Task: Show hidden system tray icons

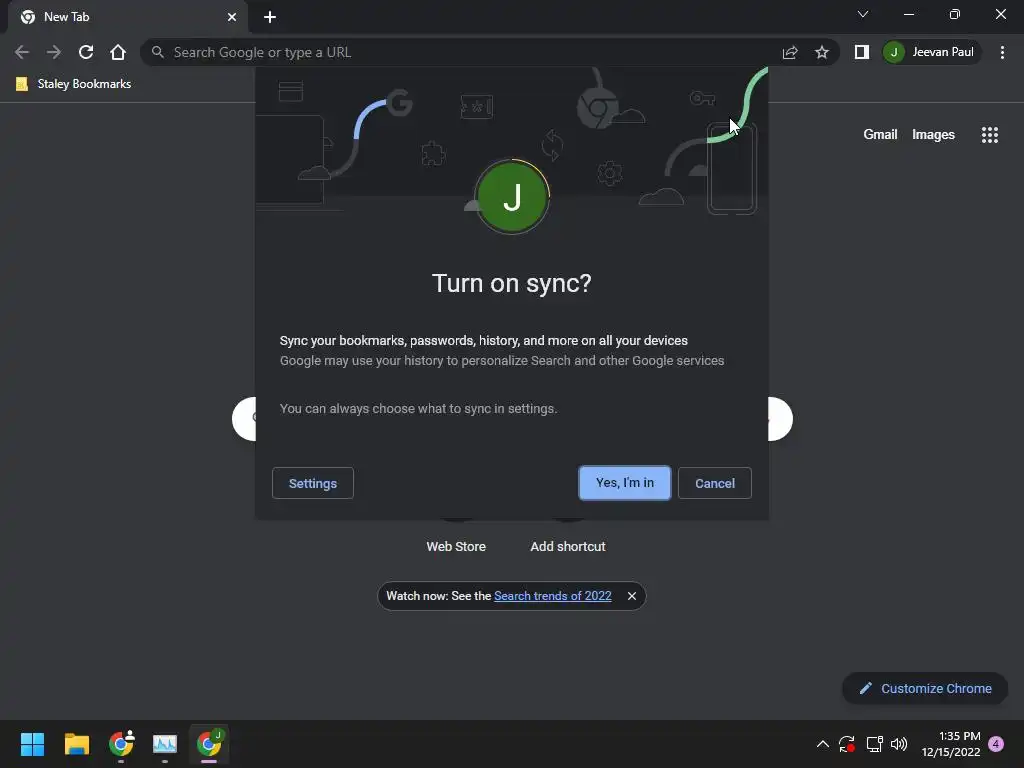Action: click(x=823, y=744)
